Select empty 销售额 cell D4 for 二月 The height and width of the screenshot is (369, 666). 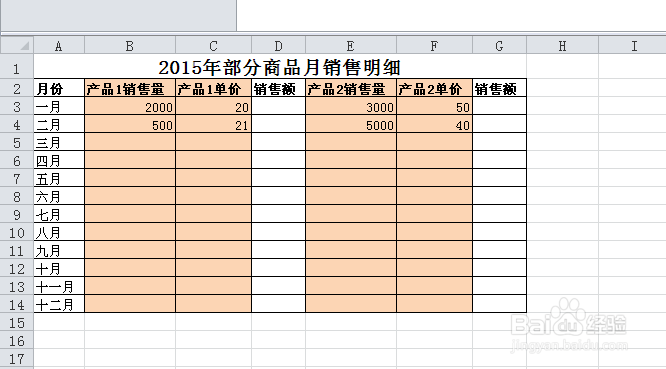(x=279, y=124)
